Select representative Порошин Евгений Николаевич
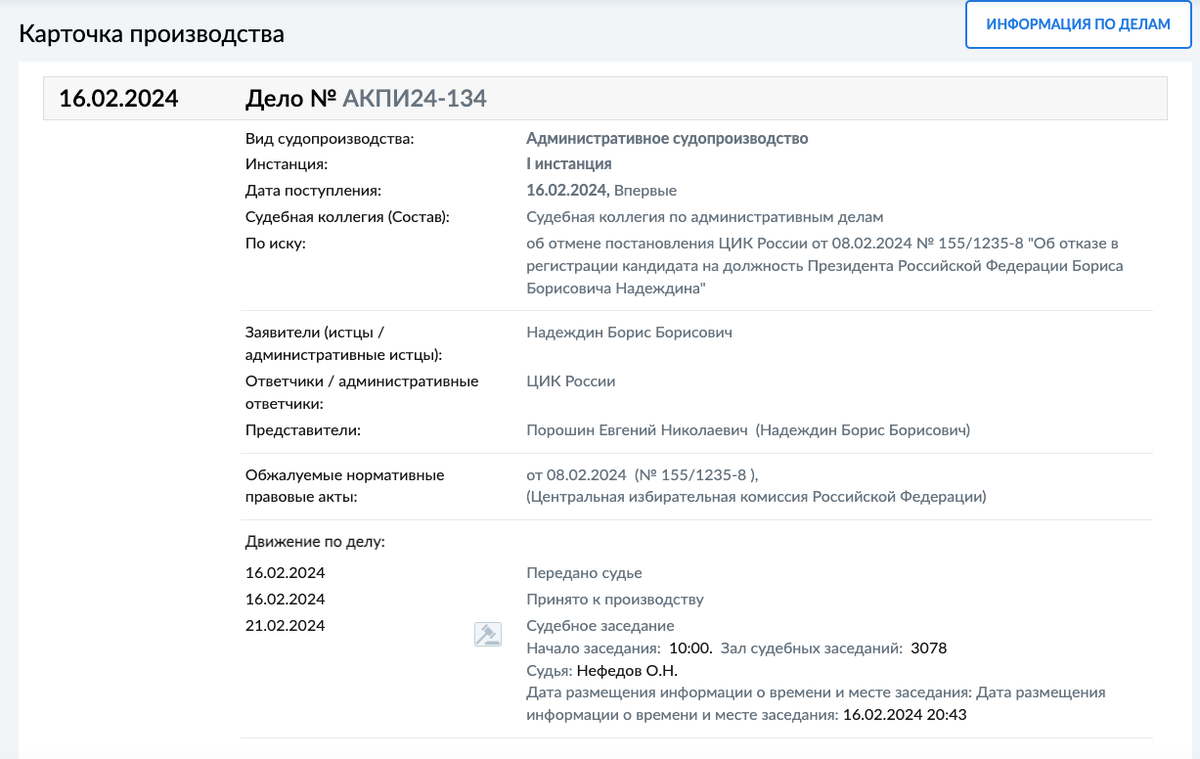 coord(617,430)
